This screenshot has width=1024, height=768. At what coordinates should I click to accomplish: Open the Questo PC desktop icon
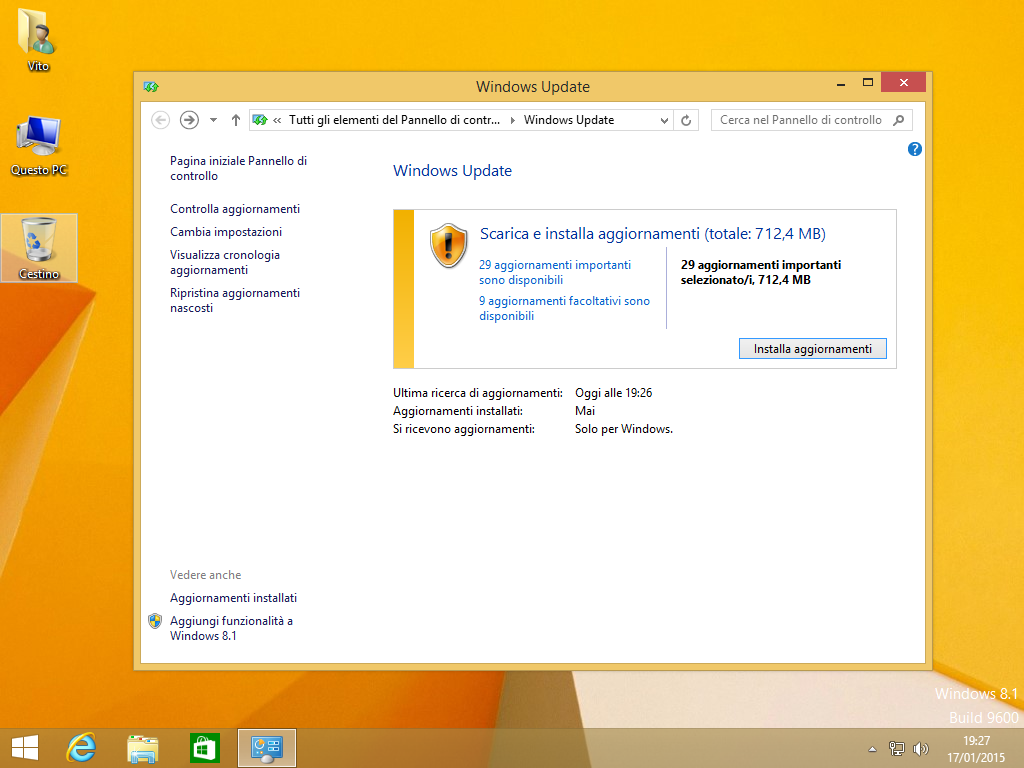pos(39,146)
